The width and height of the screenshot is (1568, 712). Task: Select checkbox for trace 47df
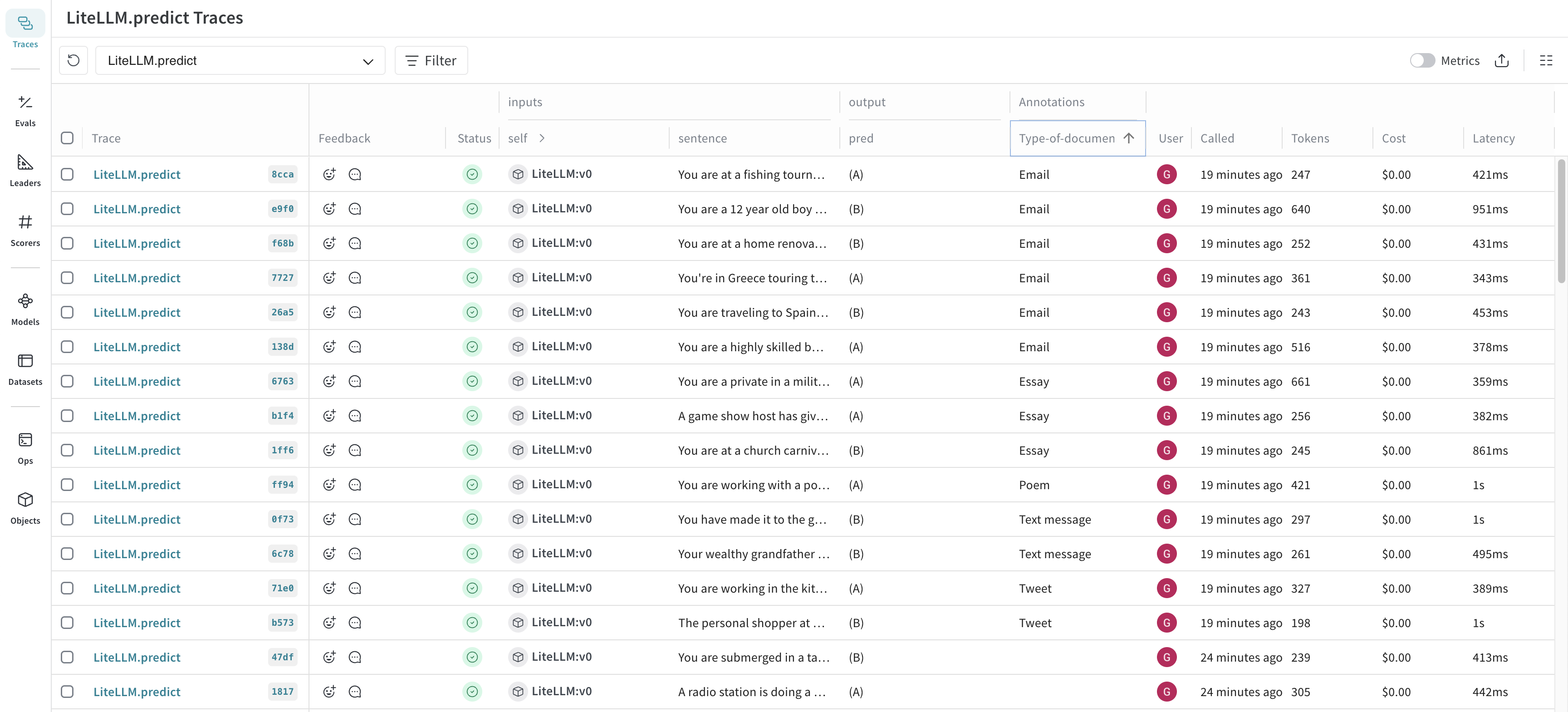(x=67, y=657)
